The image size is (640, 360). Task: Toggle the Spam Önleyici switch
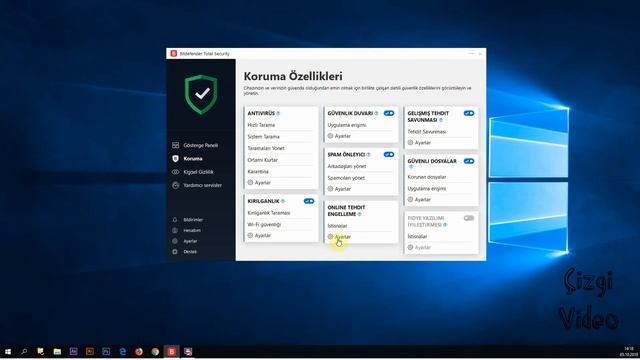coord(389,155)
